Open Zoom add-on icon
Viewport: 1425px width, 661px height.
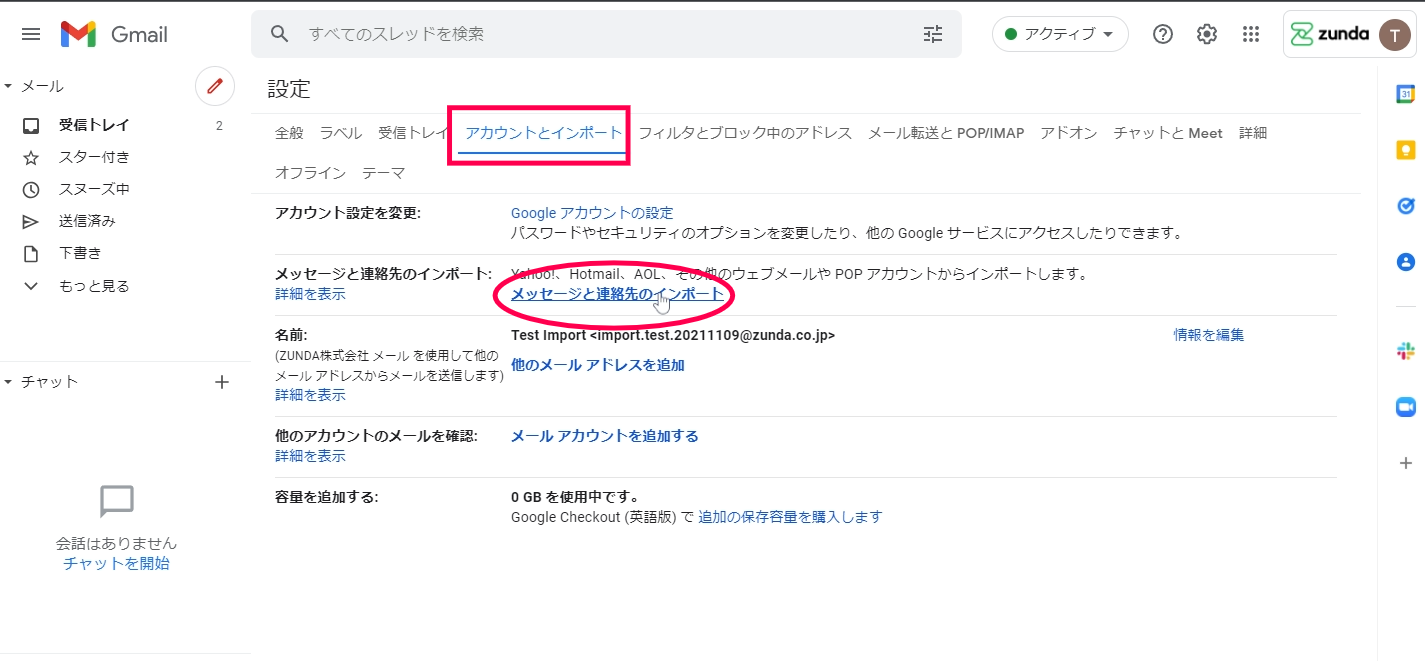(1406, 407)
